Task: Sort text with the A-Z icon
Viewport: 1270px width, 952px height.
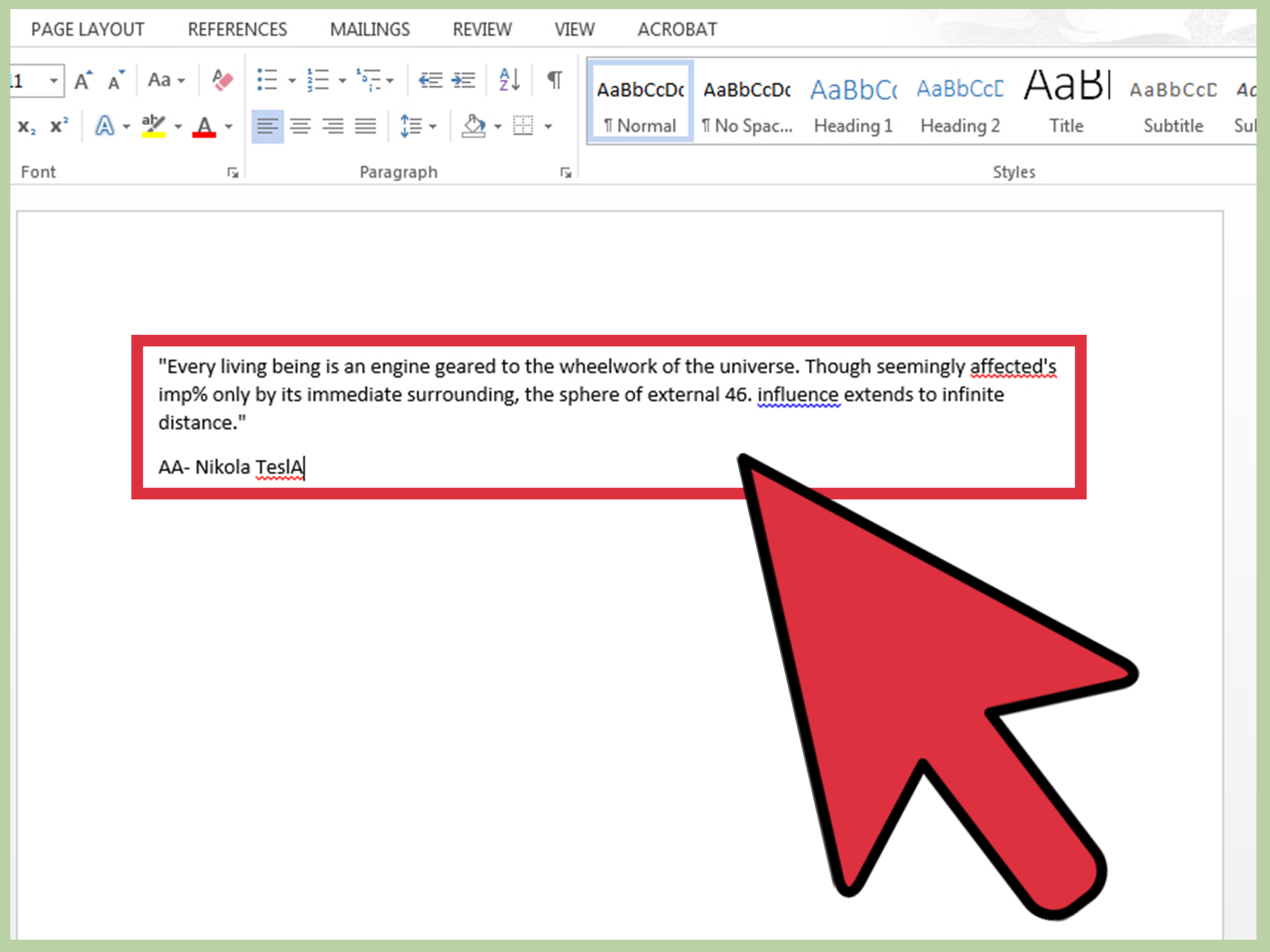Action: point(509,80)
